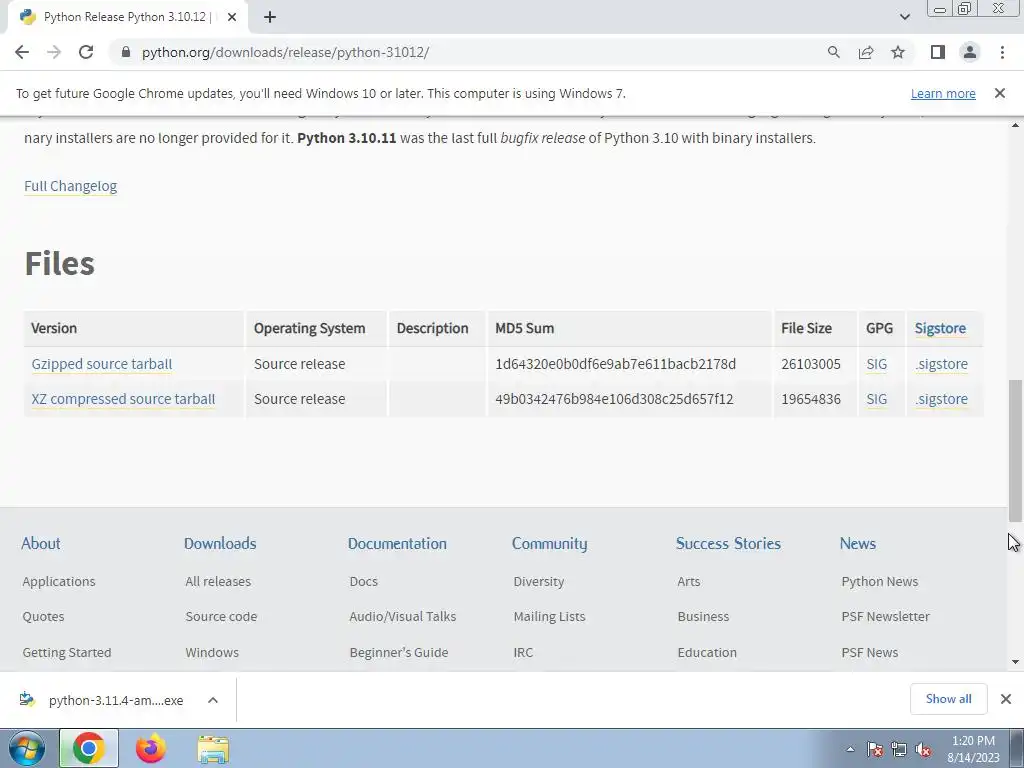The image size is (1024, 768).
Task: Go to Quotes footer link
Action: (43, 616)
